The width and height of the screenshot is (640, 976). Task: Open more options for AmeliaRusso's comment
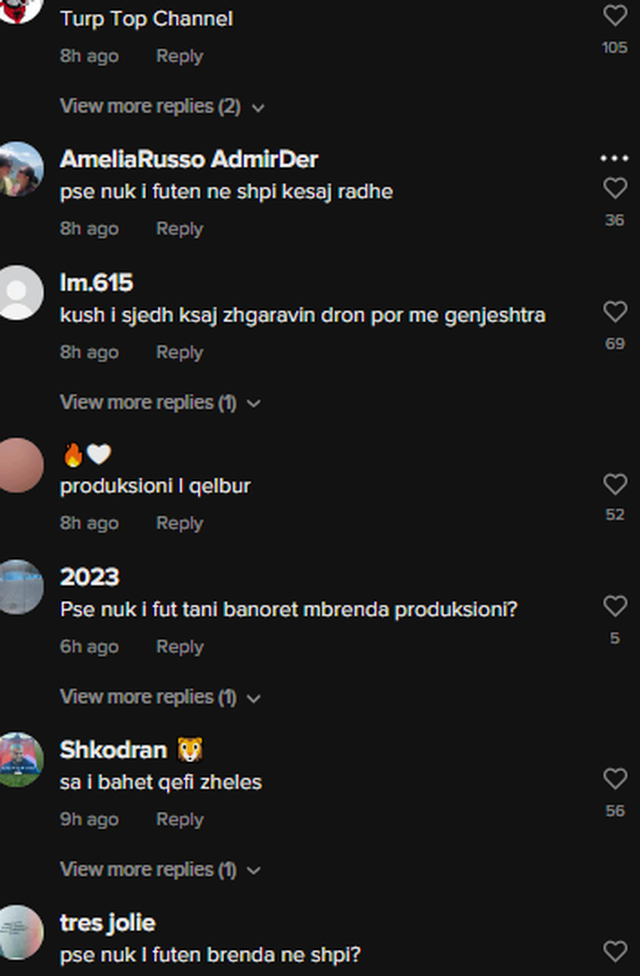click(614, 159)
